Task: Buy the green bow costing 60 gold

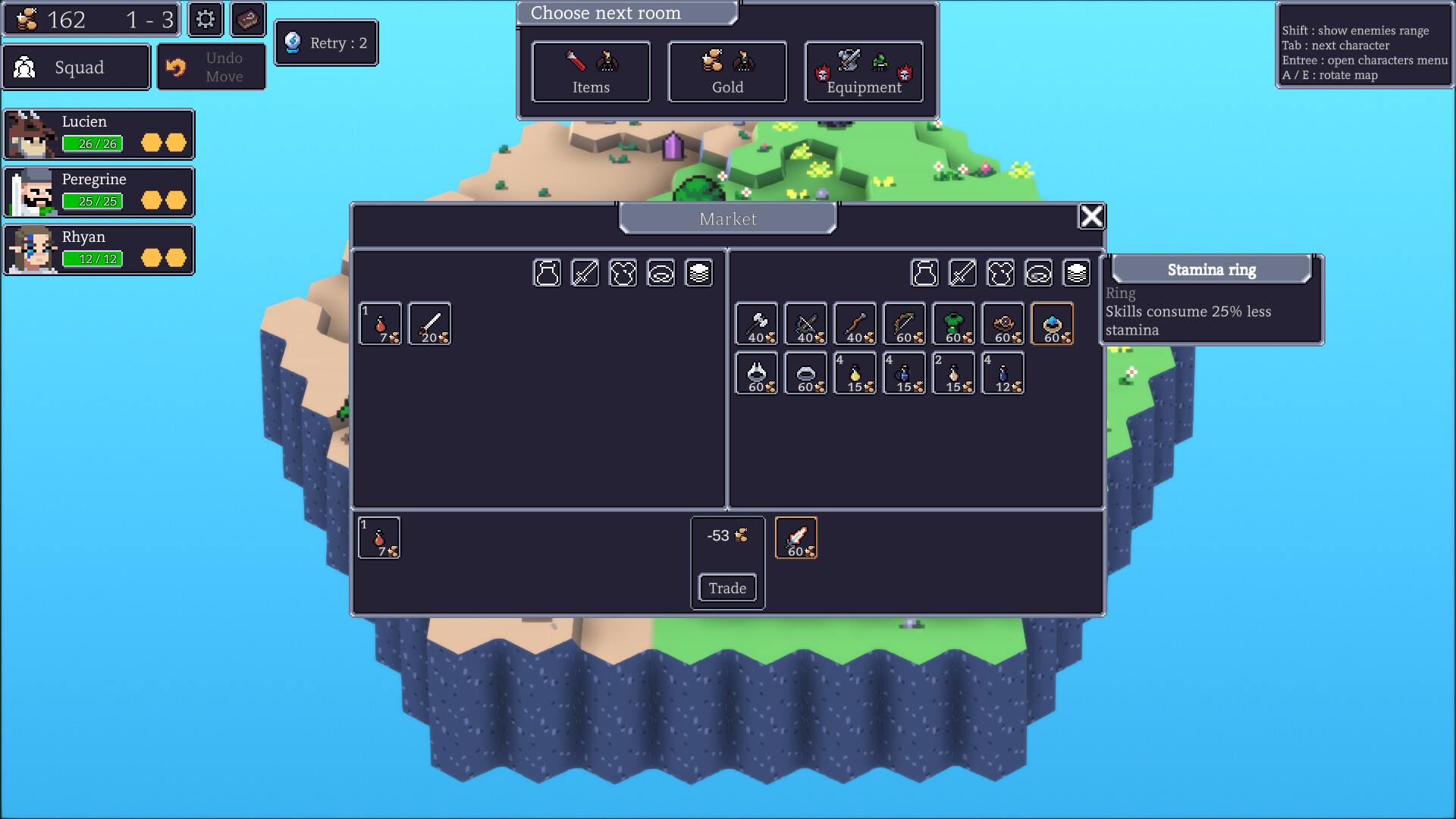Action: 905,324
